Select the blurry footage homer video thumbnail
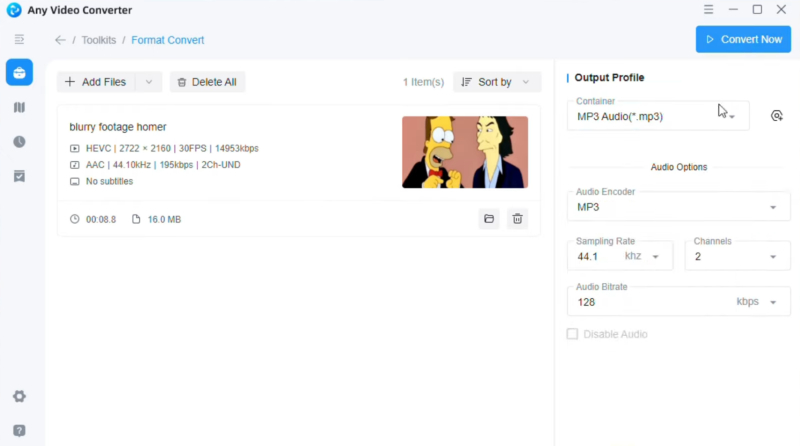 pyautogui.click(x=465, y=152)
